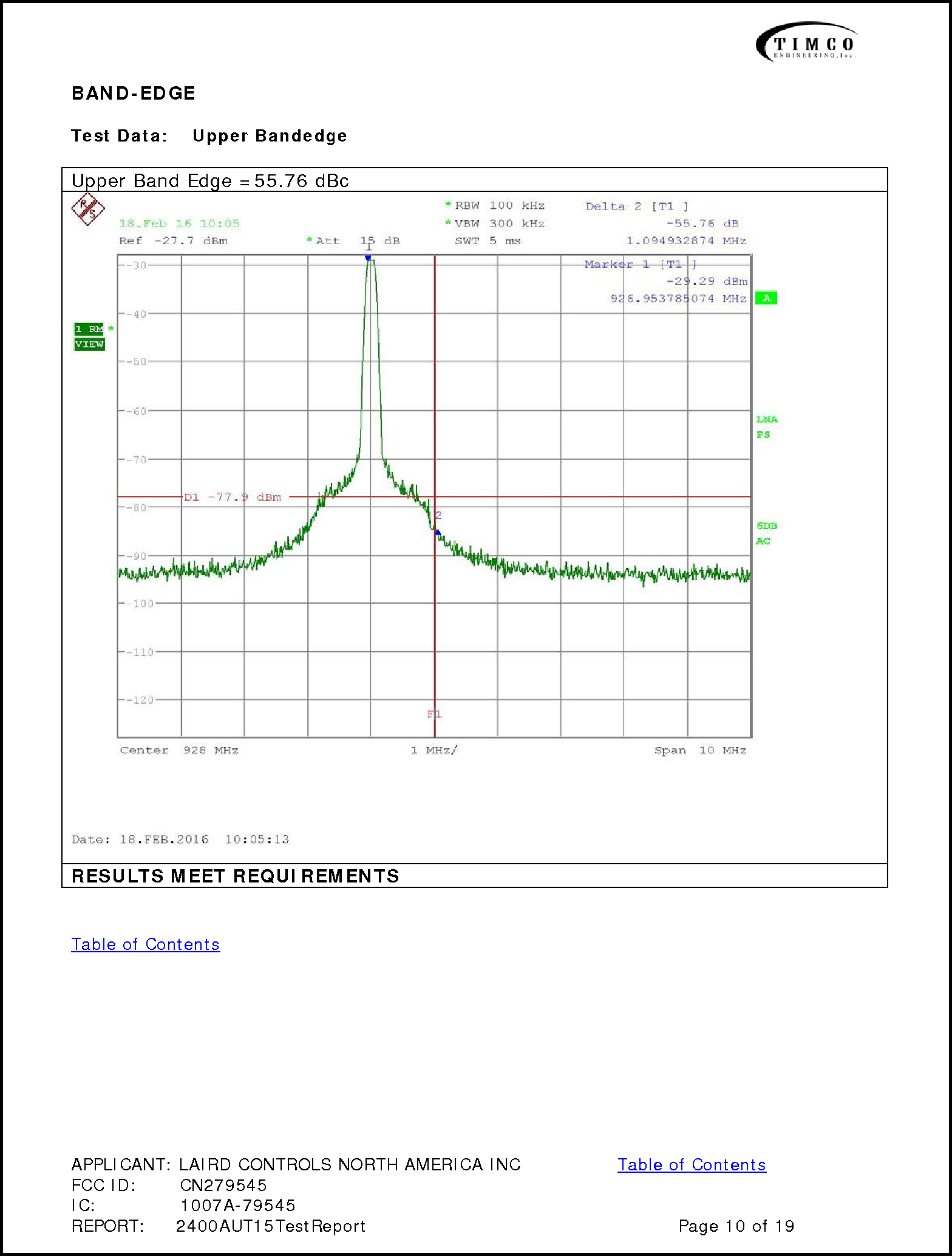Image resolution: width=952 pixels, height=1256 pixels.
Task: Click the RESULTS MEET REQUIREMENTS text
Action: pos(236,876)
